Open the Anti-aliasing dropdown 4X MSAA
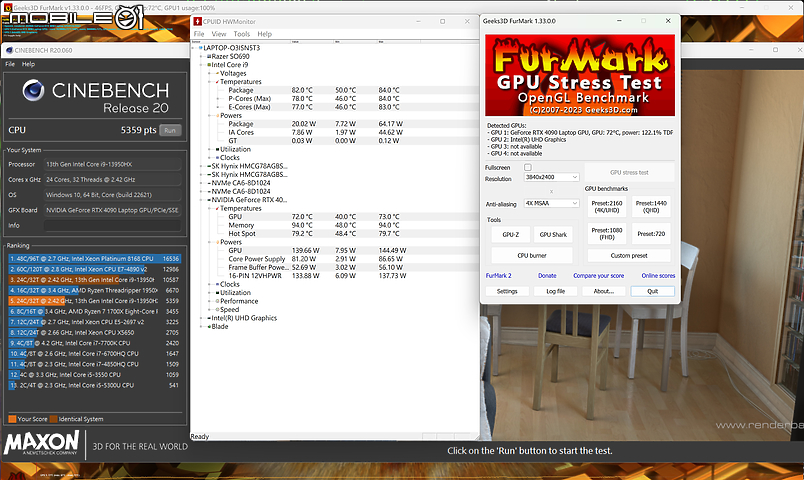The height and width of the screenshot is (480, 804). coord(551,204)
